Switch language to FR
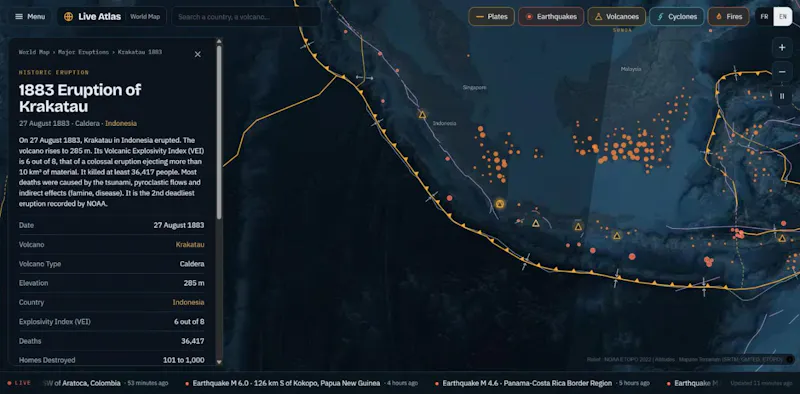The width and height of the screenshot is (800, 394). (x=764, y=16)
